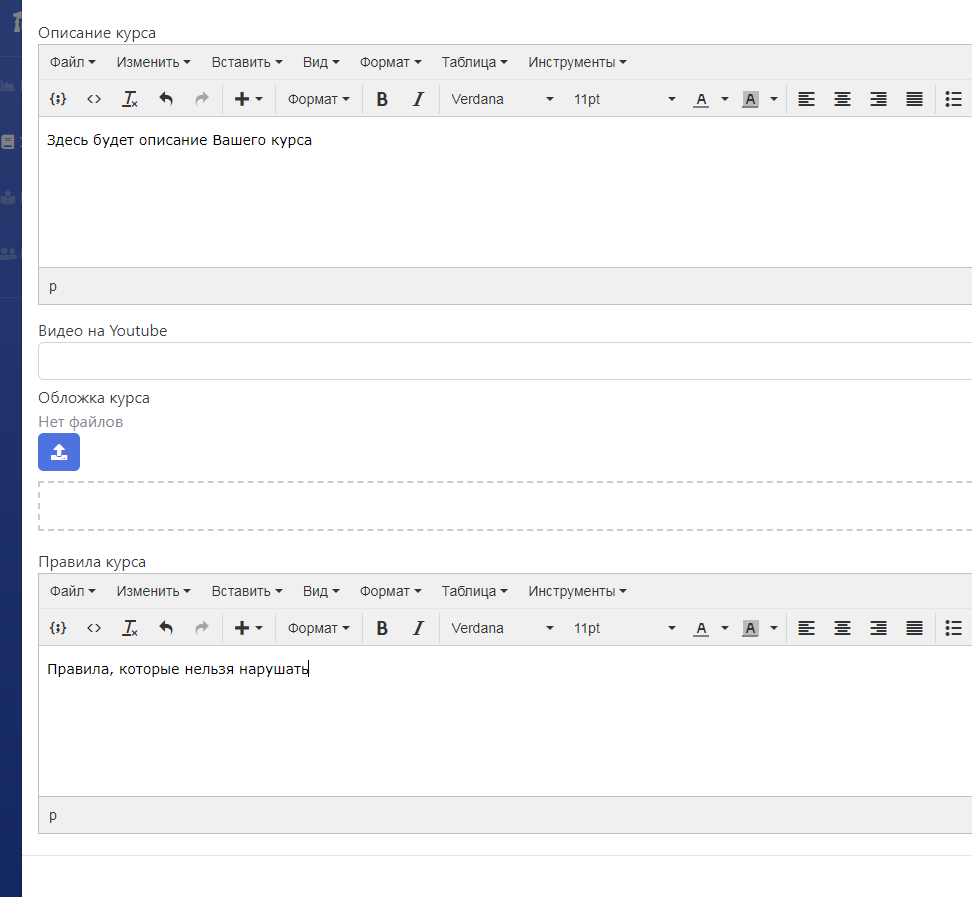Justify text in the course description editor

(x=914, y=99)
